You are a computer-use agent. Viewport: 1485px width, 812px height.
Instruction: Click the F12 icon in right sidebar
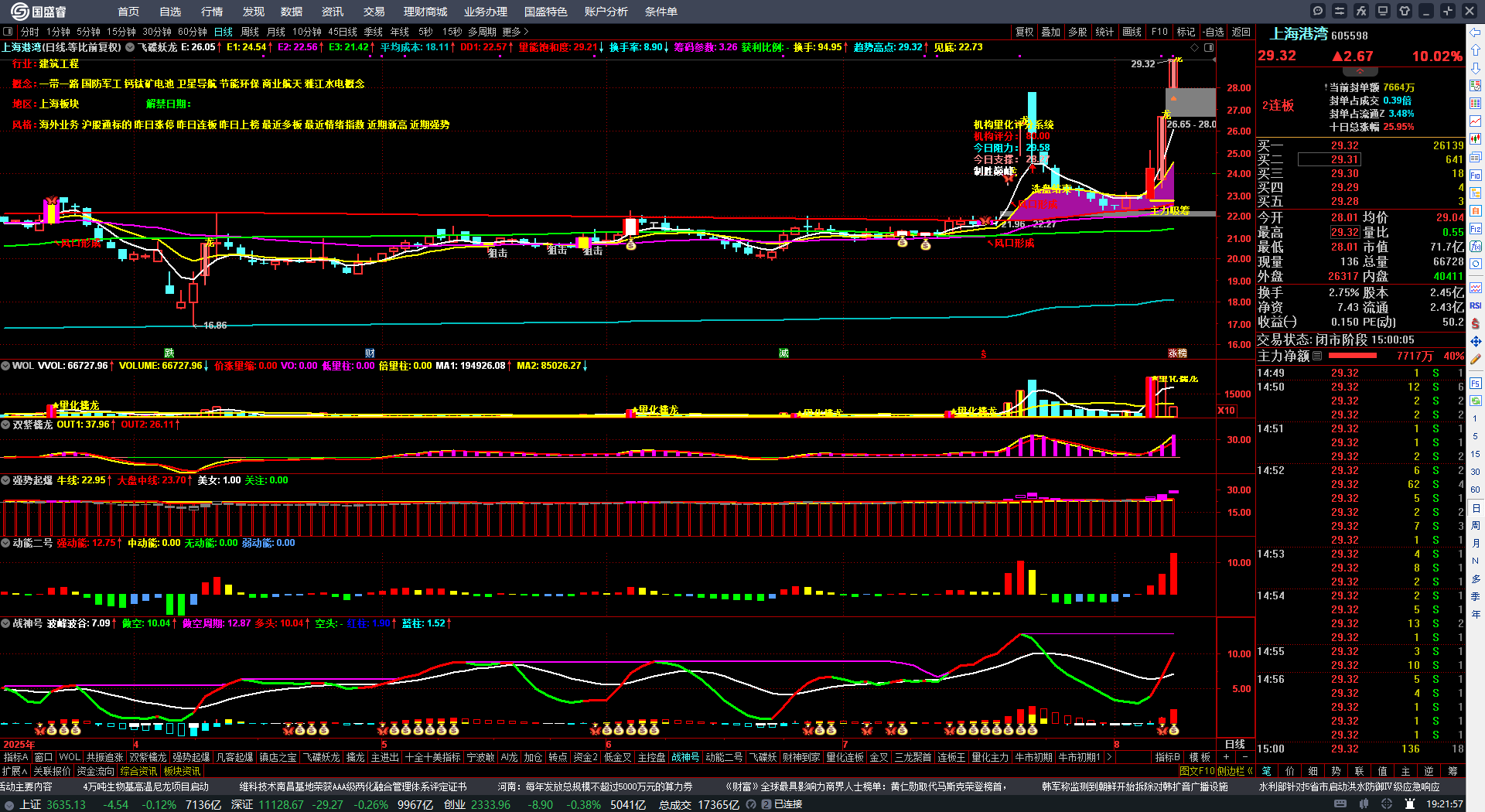click(1476, 229)
